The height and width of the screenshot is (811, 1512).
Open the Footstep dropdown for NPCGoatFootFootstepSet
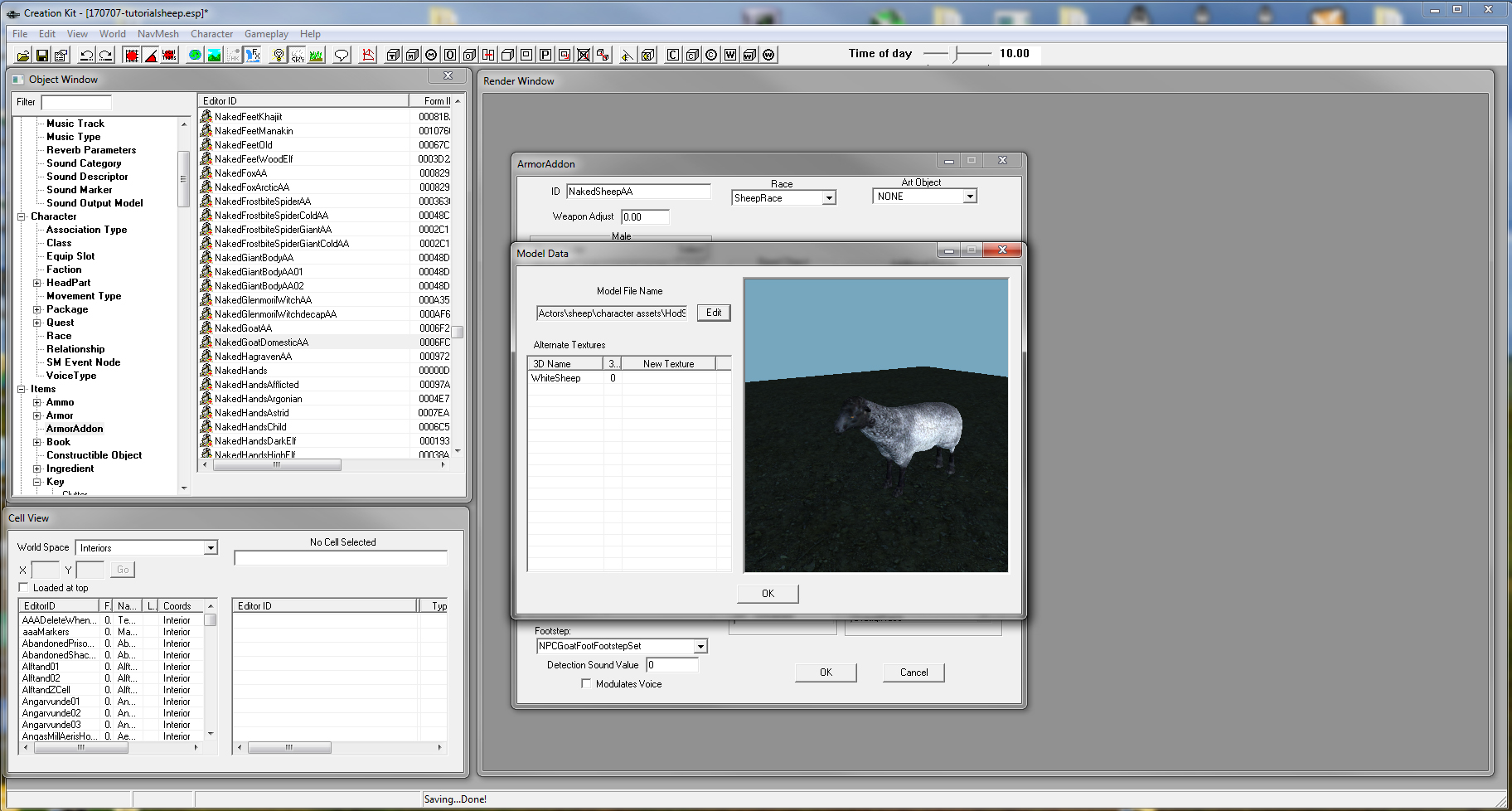tap(700, 646)
